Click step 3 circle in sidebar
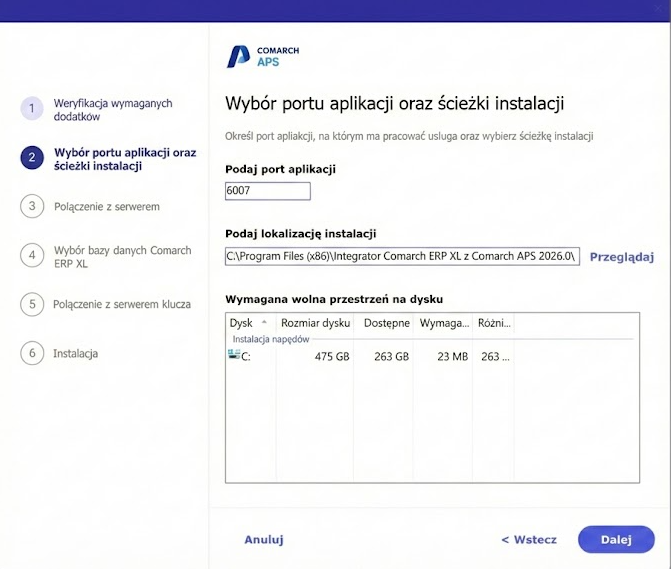This screenshot has height=569, width=671. click(32, 206)
